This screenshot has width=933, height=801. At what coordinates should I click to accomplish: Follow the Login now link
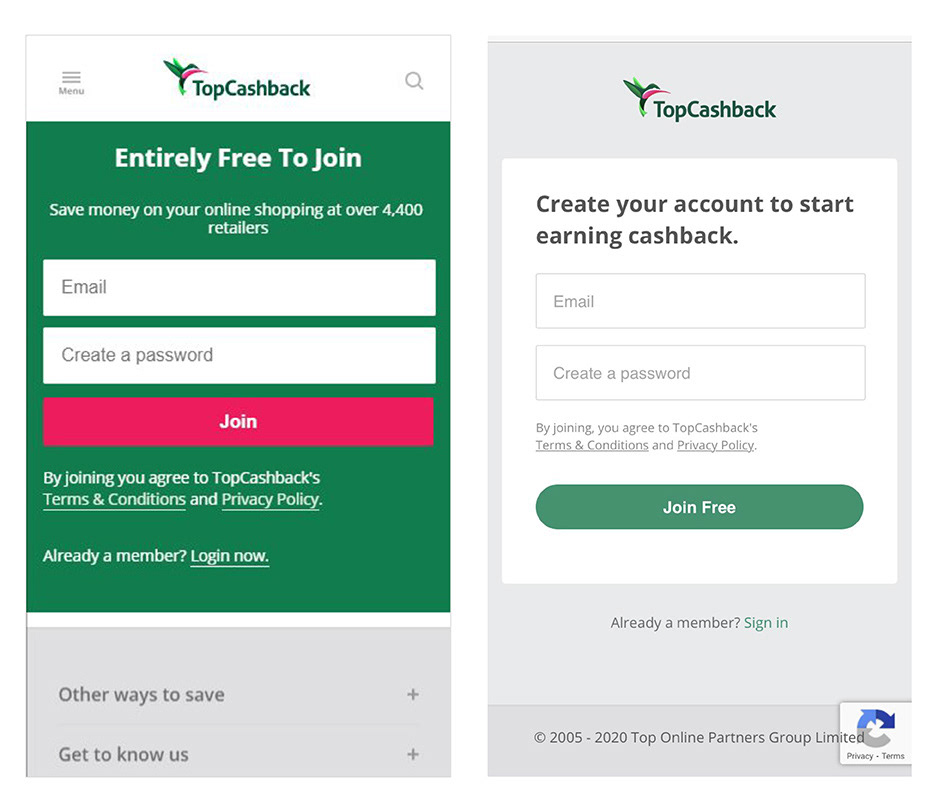click(x=230, y=556)
